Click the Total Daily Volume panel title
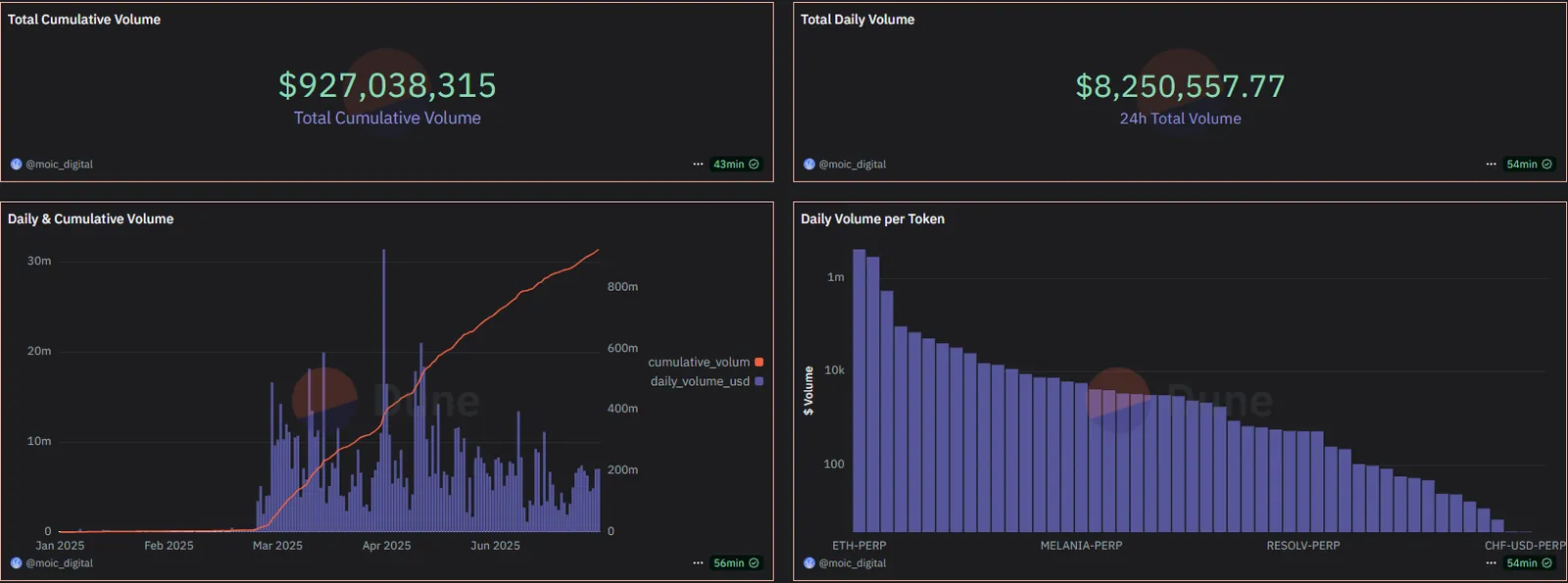 pos(857,20)
